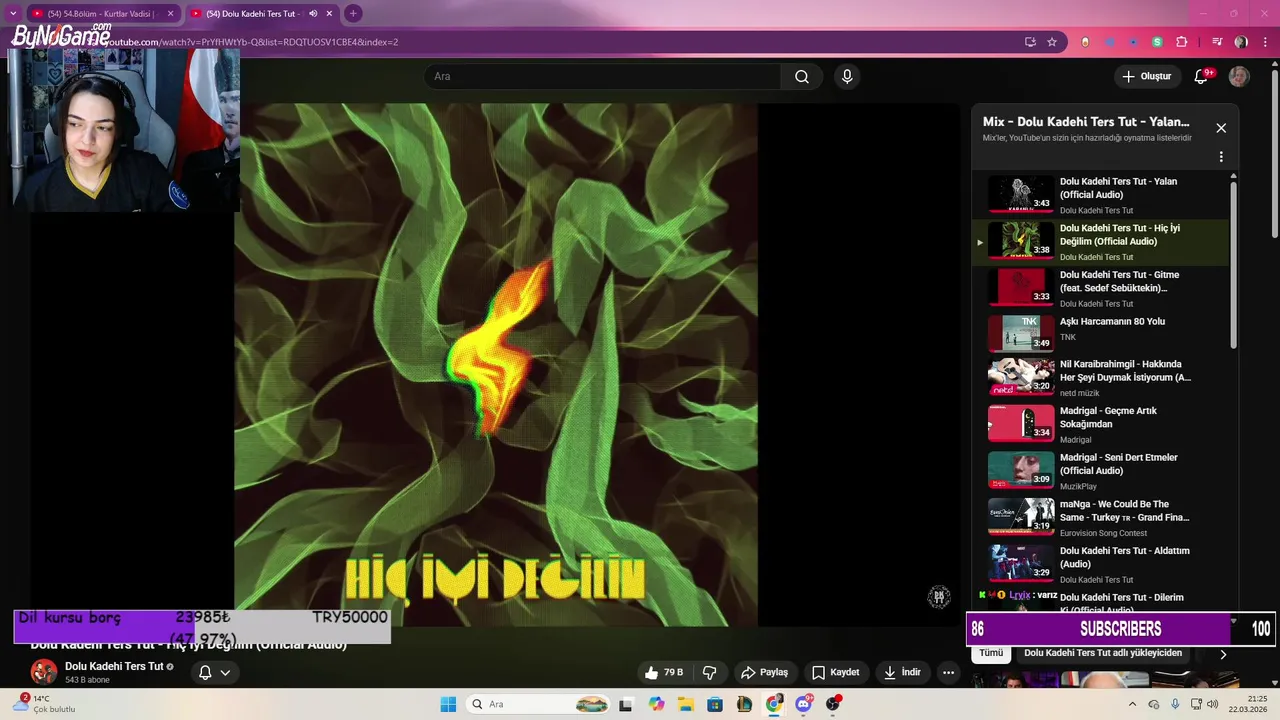Open the tab search dropdown arrow
Screen dimensions: 1280x720
click(12, 14)
